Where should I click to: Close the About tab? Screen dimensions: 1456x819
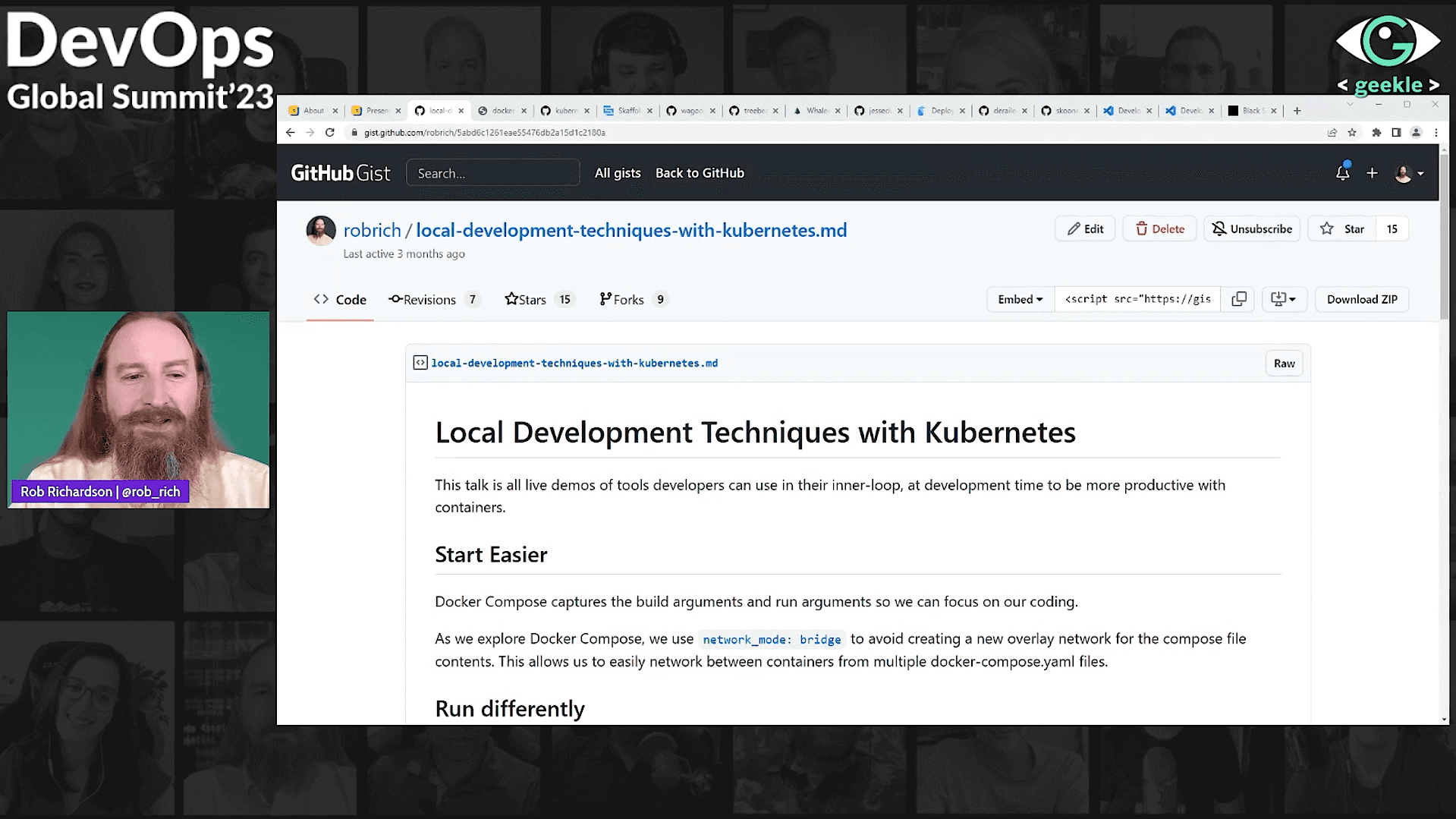pos(335,111)
